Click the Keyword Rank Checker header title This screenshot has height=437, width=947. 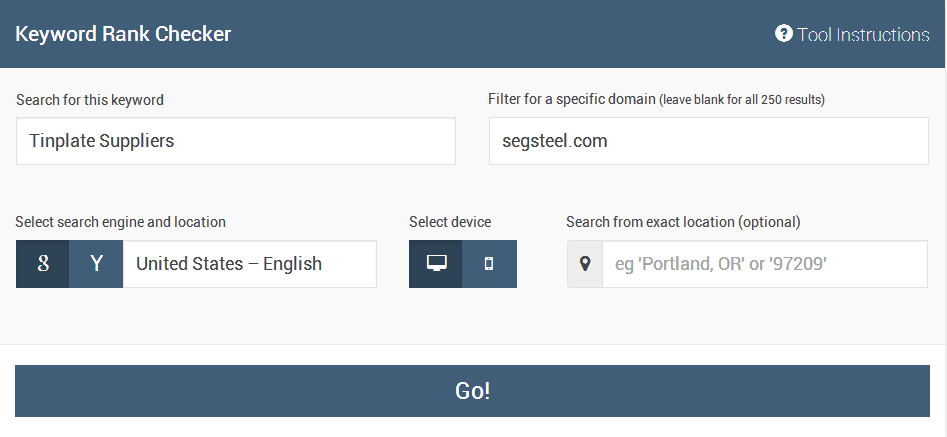point(123,34)
